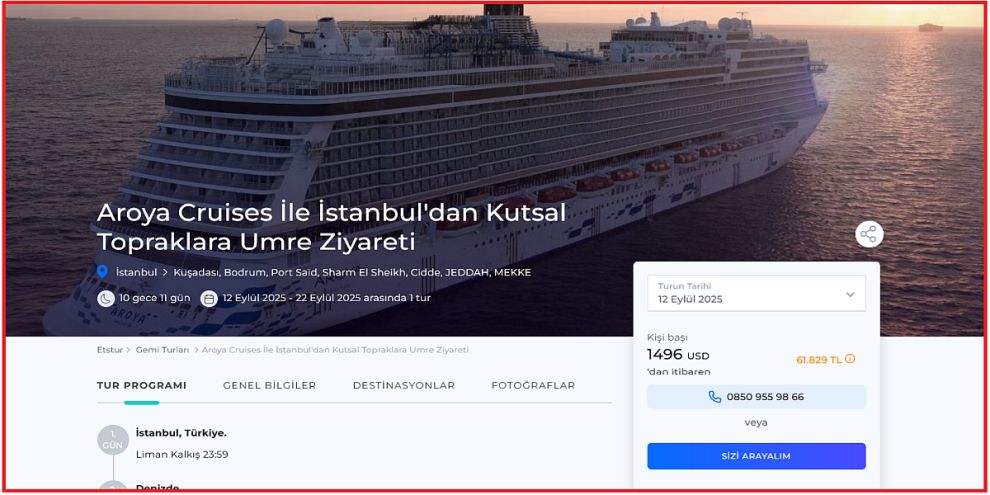This screenshot has height=495, width=990.
Task: Select the İstanbul, Türkiye itinerary entry
Action: click(x=181, y=433)
